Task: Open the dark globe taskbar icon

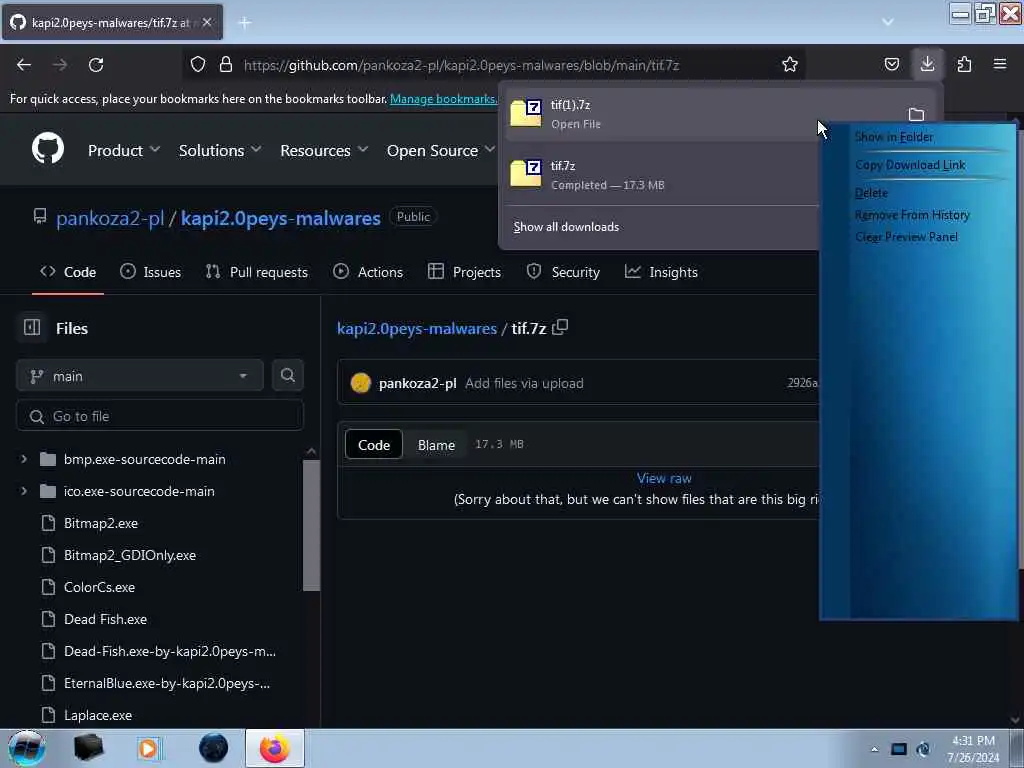Action: click(214, 748)
